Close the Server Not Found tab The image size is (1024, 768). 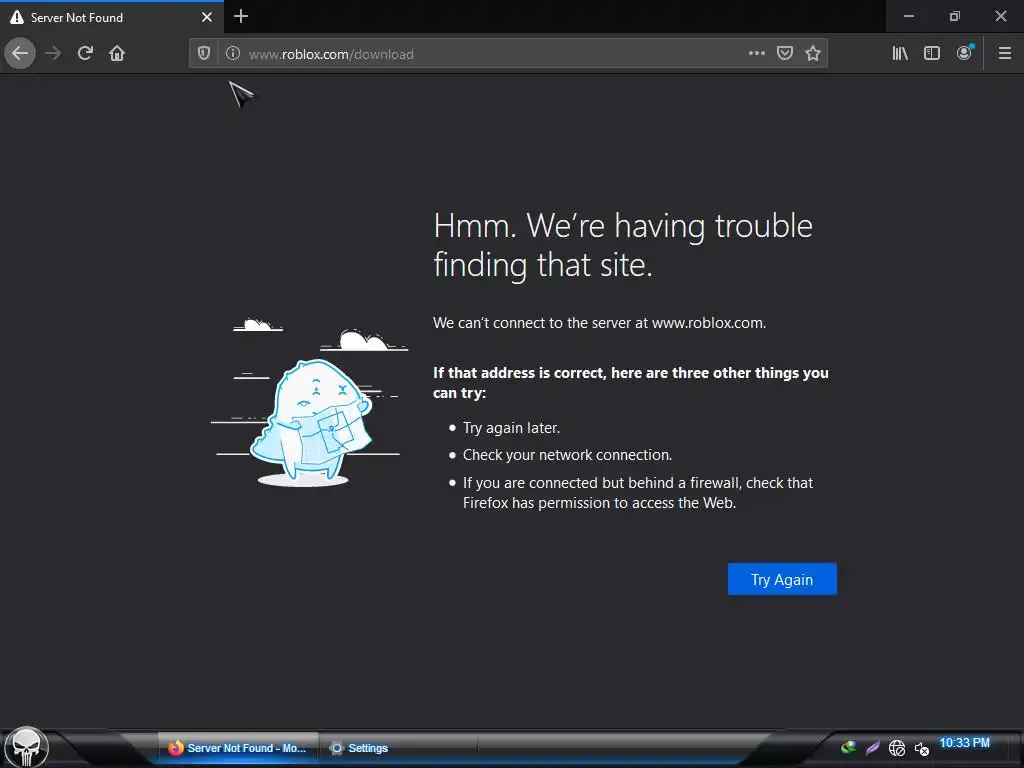(206, 17)
